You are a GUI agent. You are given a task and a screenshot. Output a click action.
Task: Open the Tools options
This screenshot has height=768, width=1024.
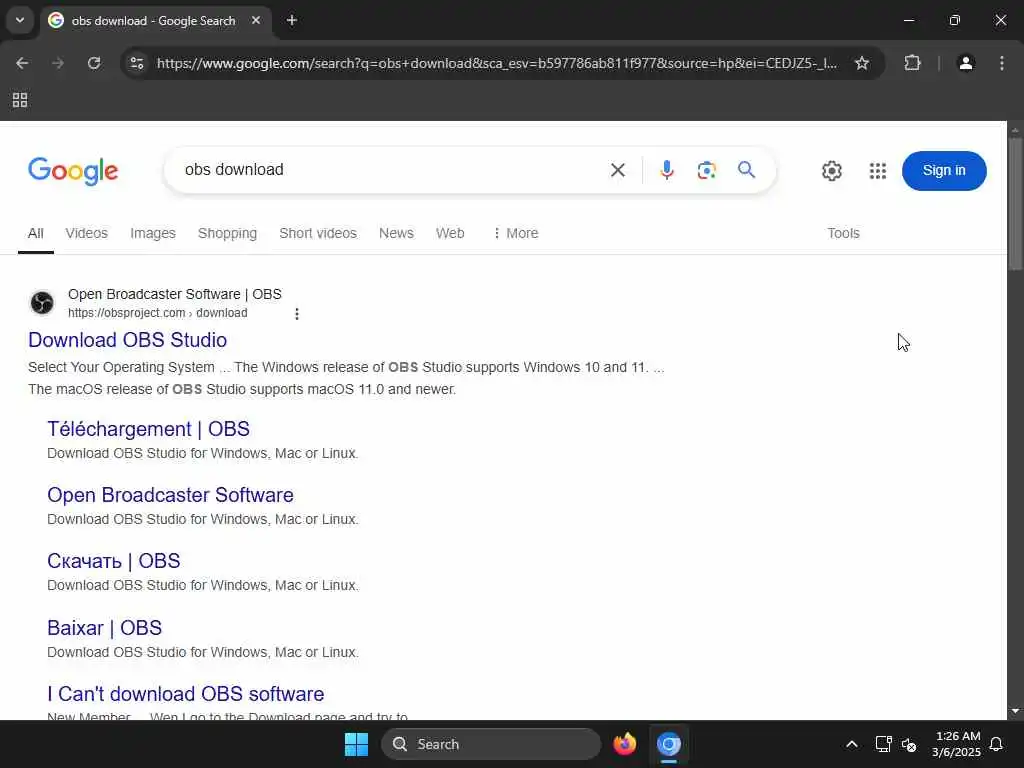pos(843,233)
